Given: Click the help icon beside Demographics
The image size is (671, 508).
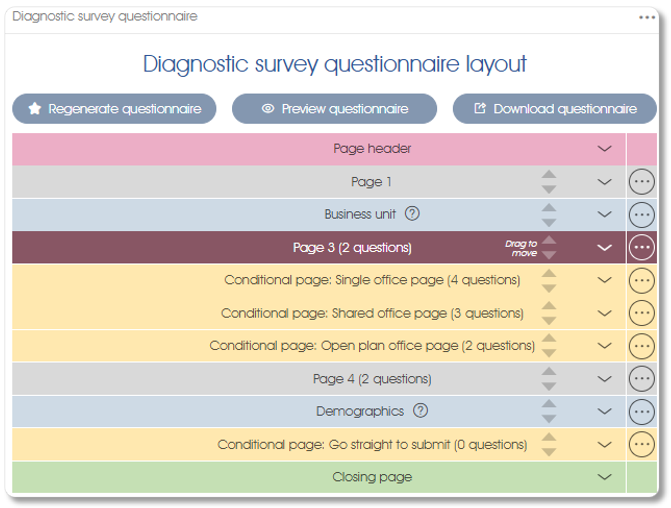Looking at the screenshot, I should point(420,410).
